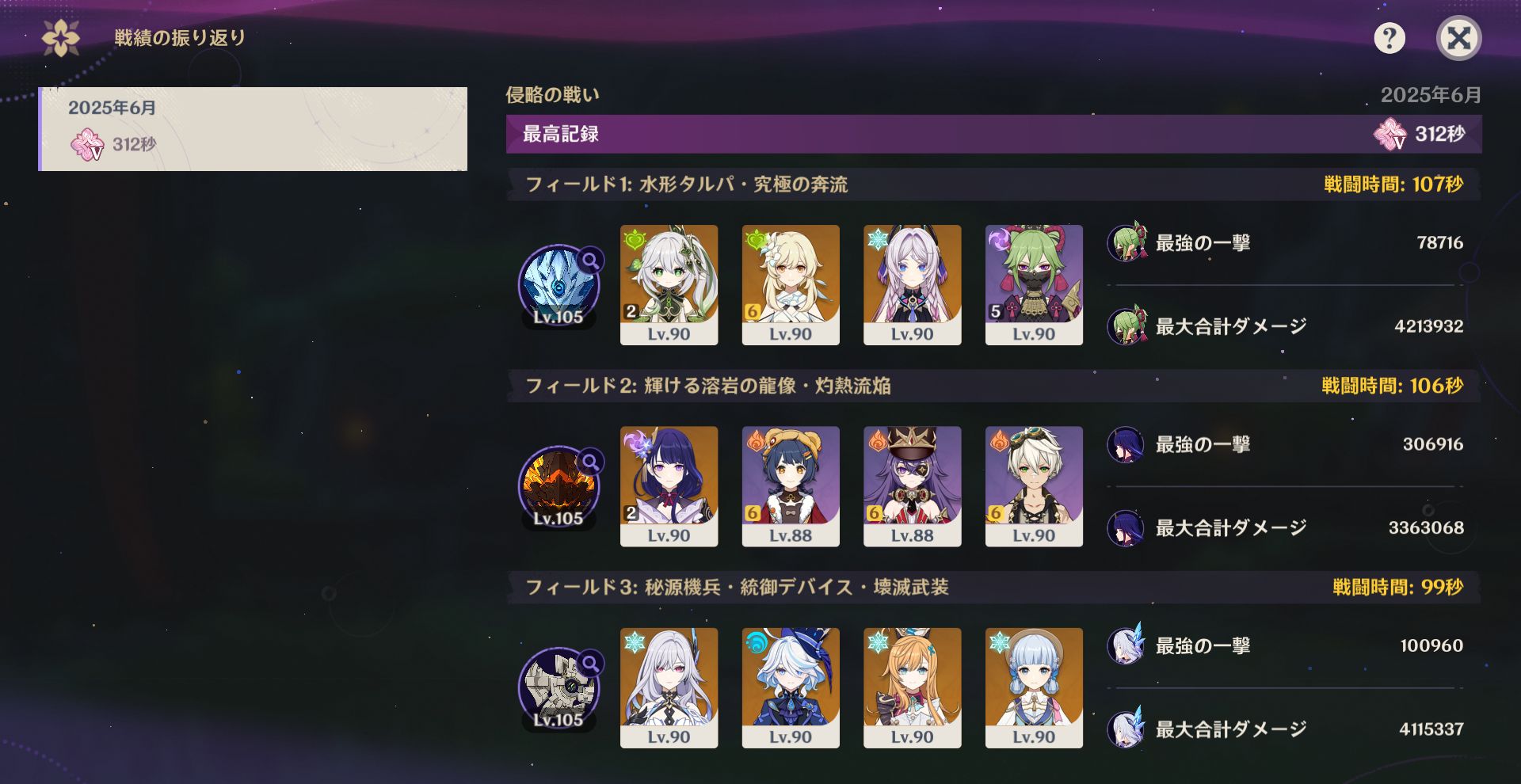Select Raiden Shogun portrait in Field 2
The height and width of the screenshot is (784, 1521).
pyautogui.click(x=669, y=486)
